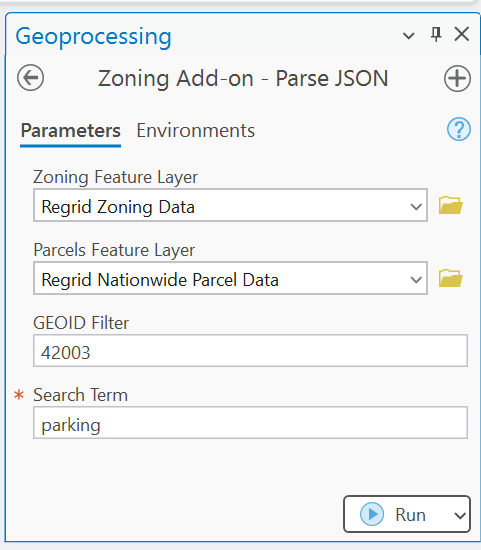
Task: Click the circled plus icon beside the tool title
Action: coord(457,78)
